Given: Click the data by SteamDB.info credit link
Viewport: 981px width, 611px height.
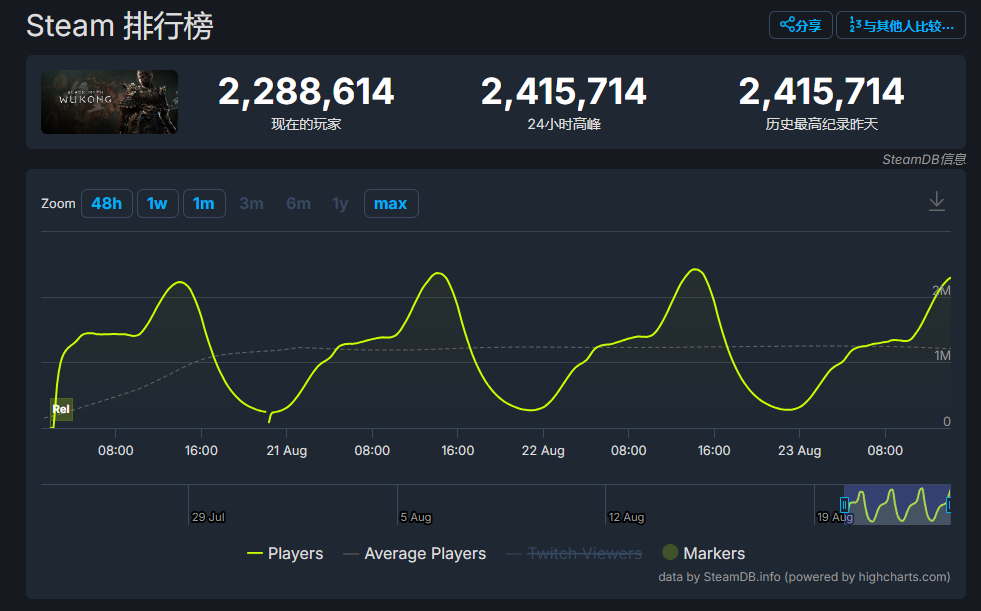Looking at the screenshot, I should point(804,577).
